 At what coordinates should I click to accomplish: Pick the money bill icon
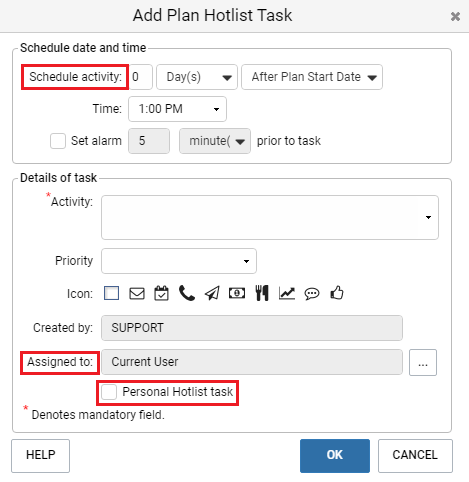(237, 293)
